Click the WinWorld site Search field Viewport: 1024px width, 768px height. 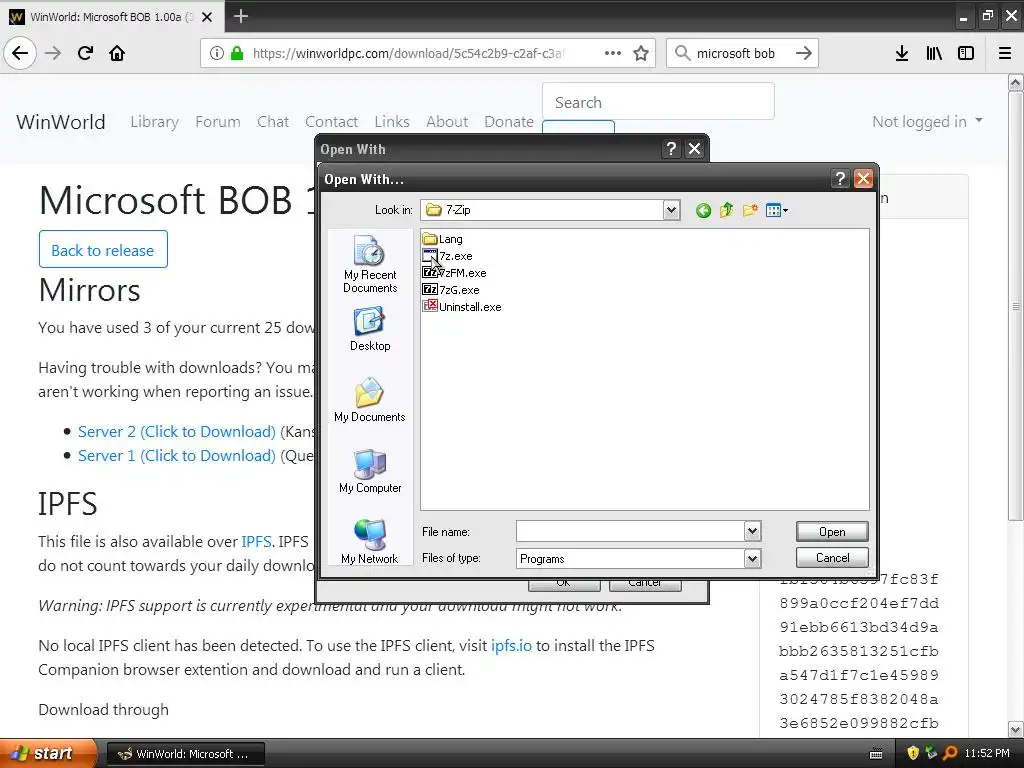click(x=658, y=102)
